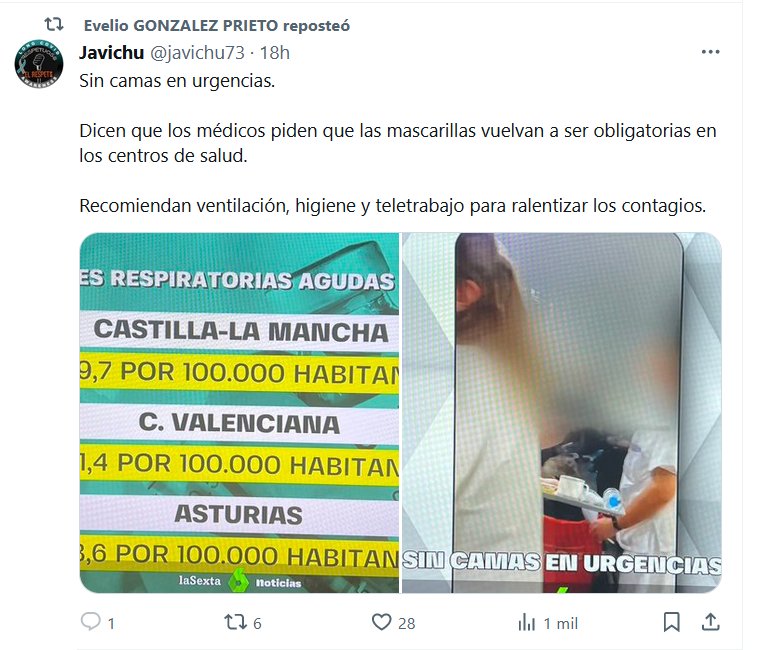Click the reply count number 1
760x650 pixels.
[111, 623]
